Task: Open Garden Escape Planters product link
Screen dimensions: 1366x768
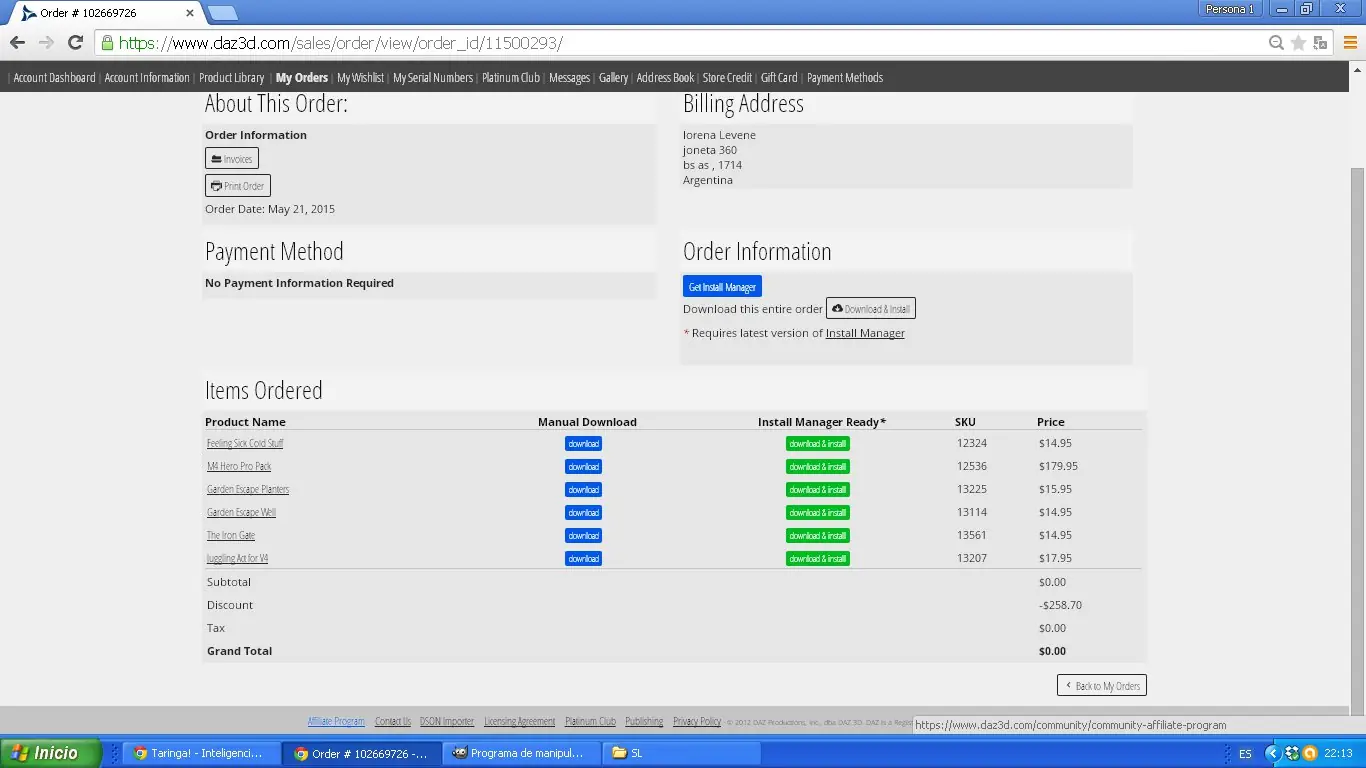Action: (x=248, y=489)
